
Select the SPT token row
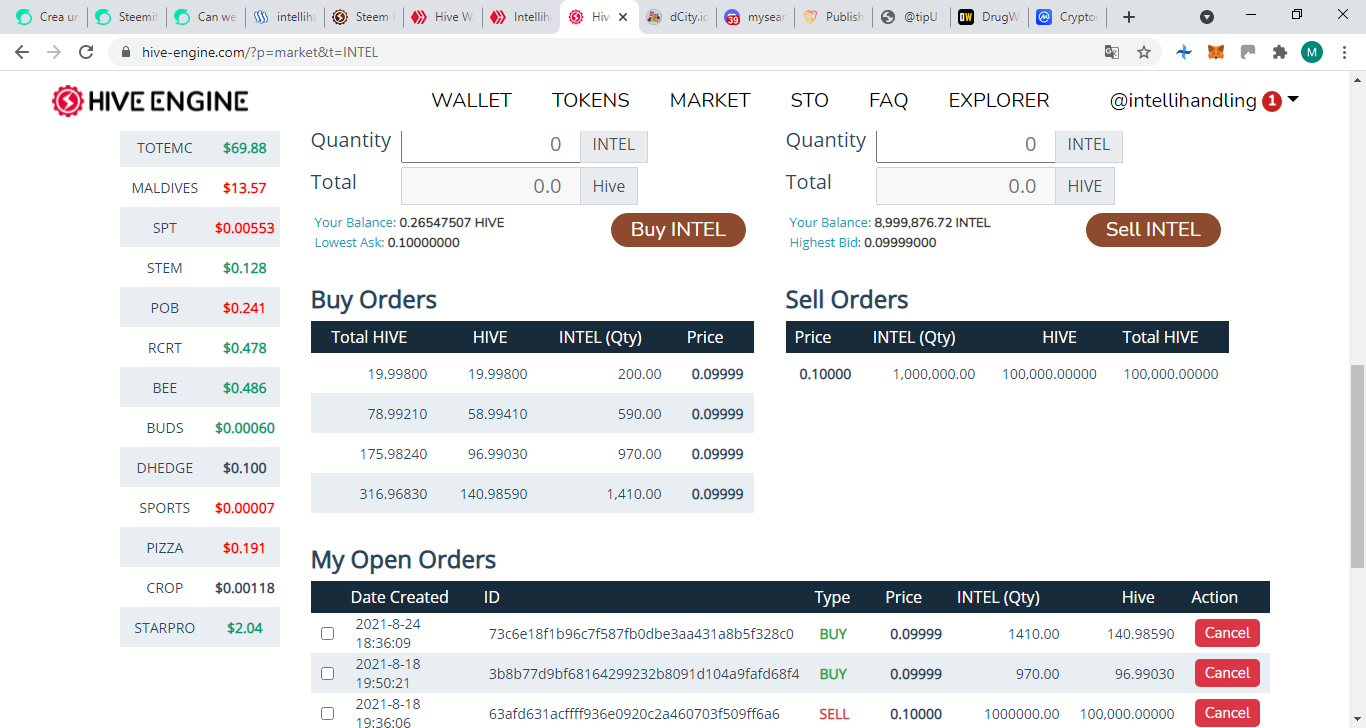click(x=200, y=228)
